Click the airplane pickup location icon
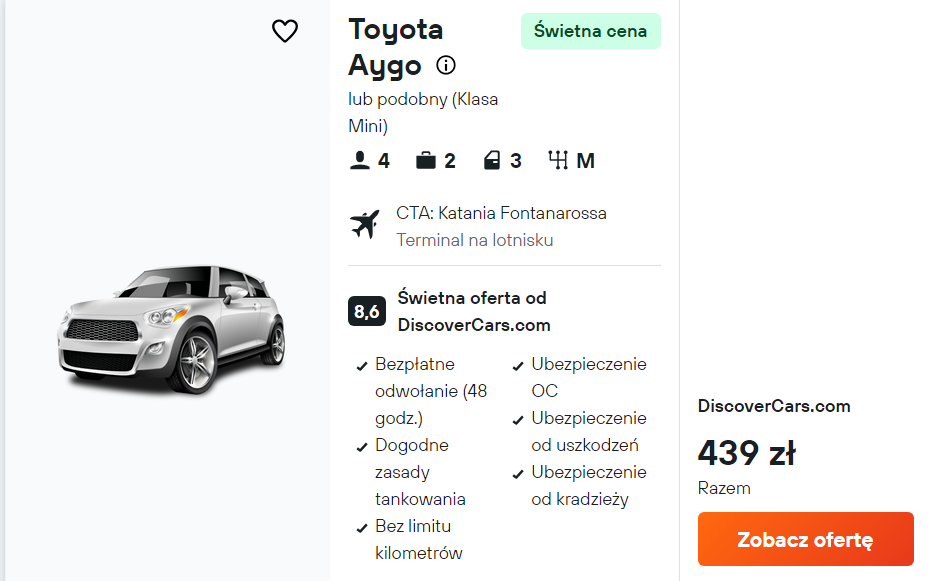Viewport: 932px width, 581px height. [x=365, y=225]
